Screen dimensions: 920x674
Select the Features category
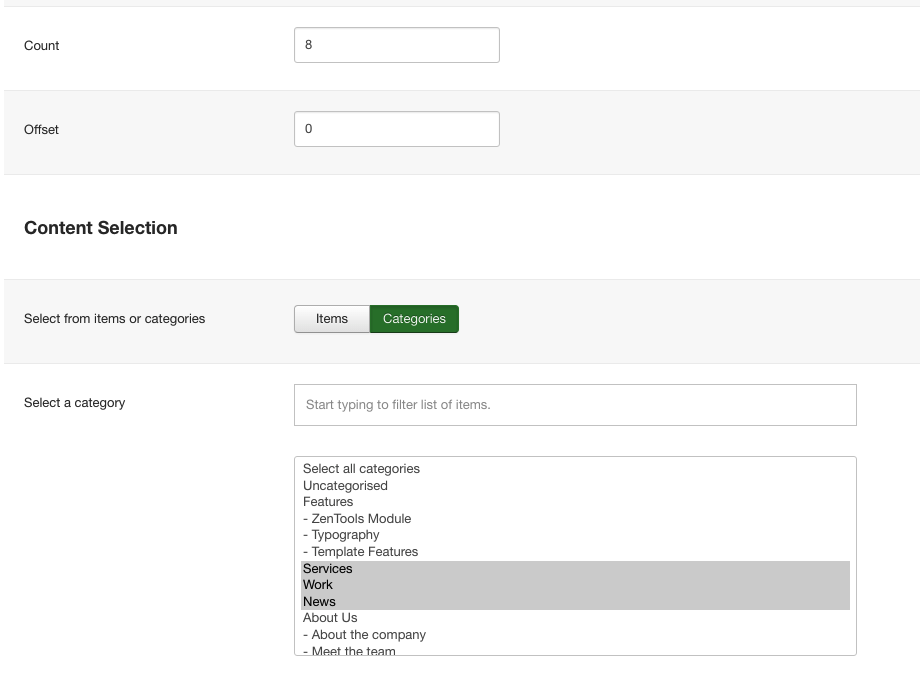575,502
